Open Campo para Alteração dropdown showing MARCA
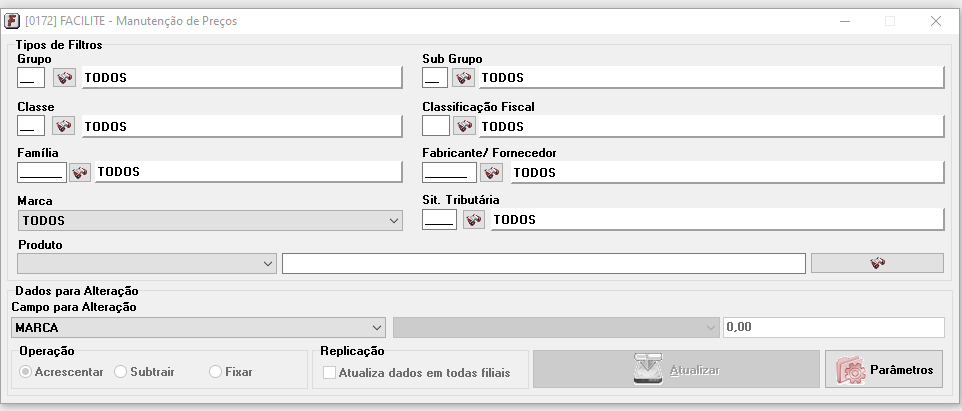 198,328
